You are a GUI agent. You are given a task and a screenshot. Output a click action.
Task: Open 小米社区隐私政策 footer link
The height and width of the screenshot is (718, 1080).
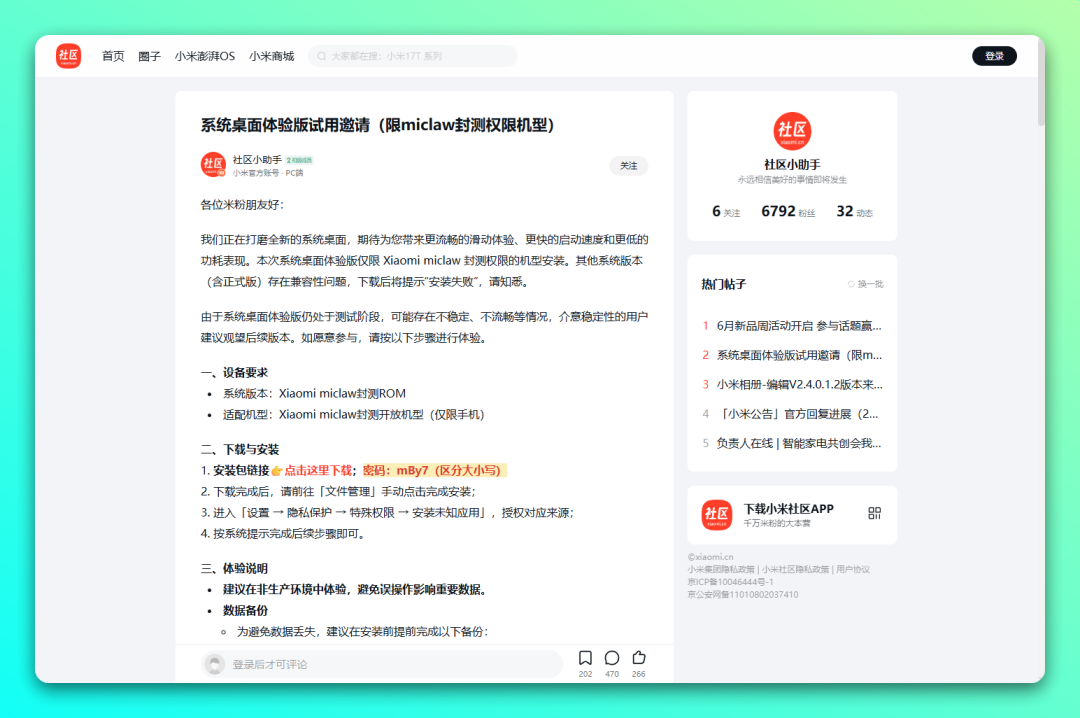pyautogui.click(x=795, y=569)
